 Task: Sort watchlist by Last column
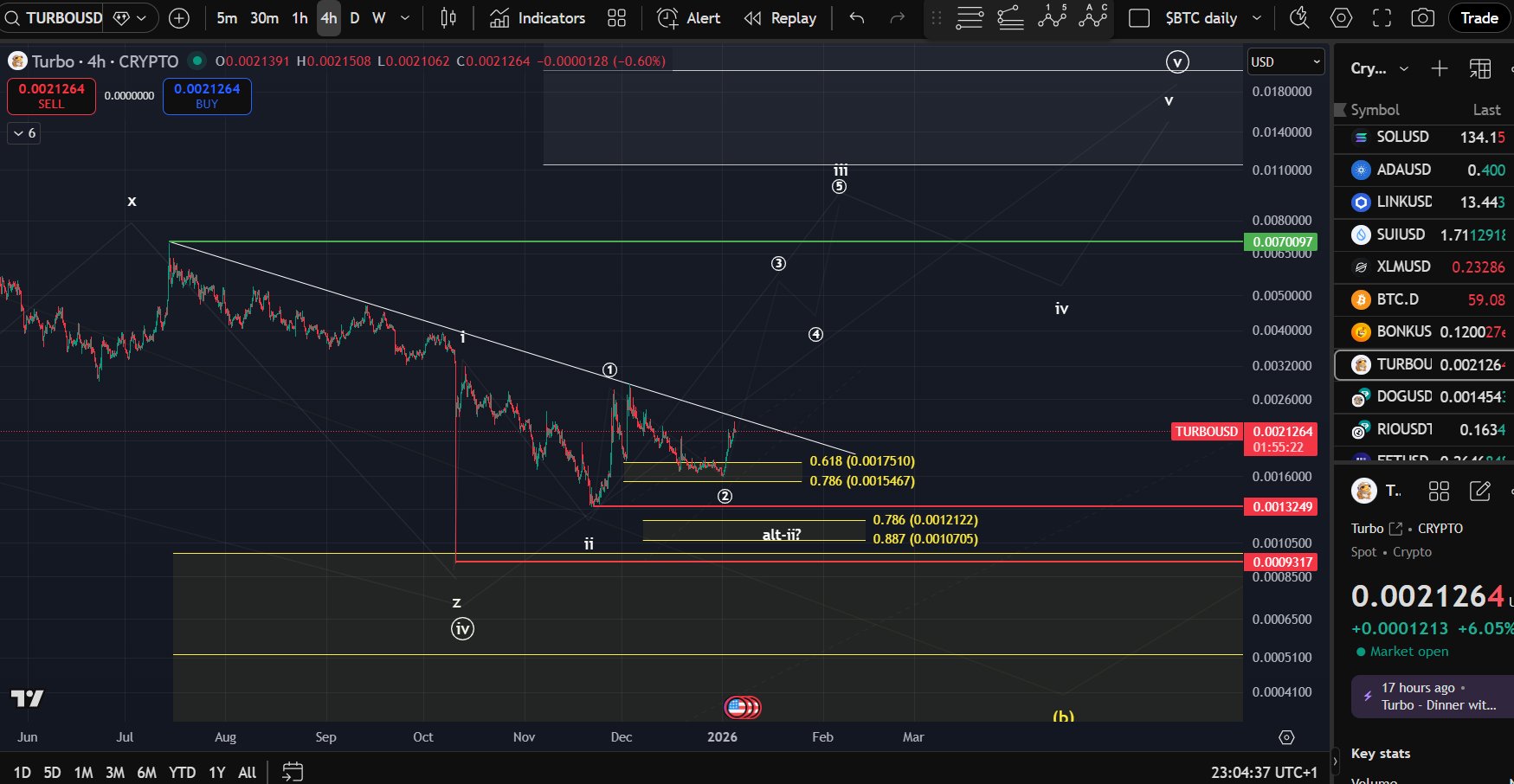tap(1486, 110)
